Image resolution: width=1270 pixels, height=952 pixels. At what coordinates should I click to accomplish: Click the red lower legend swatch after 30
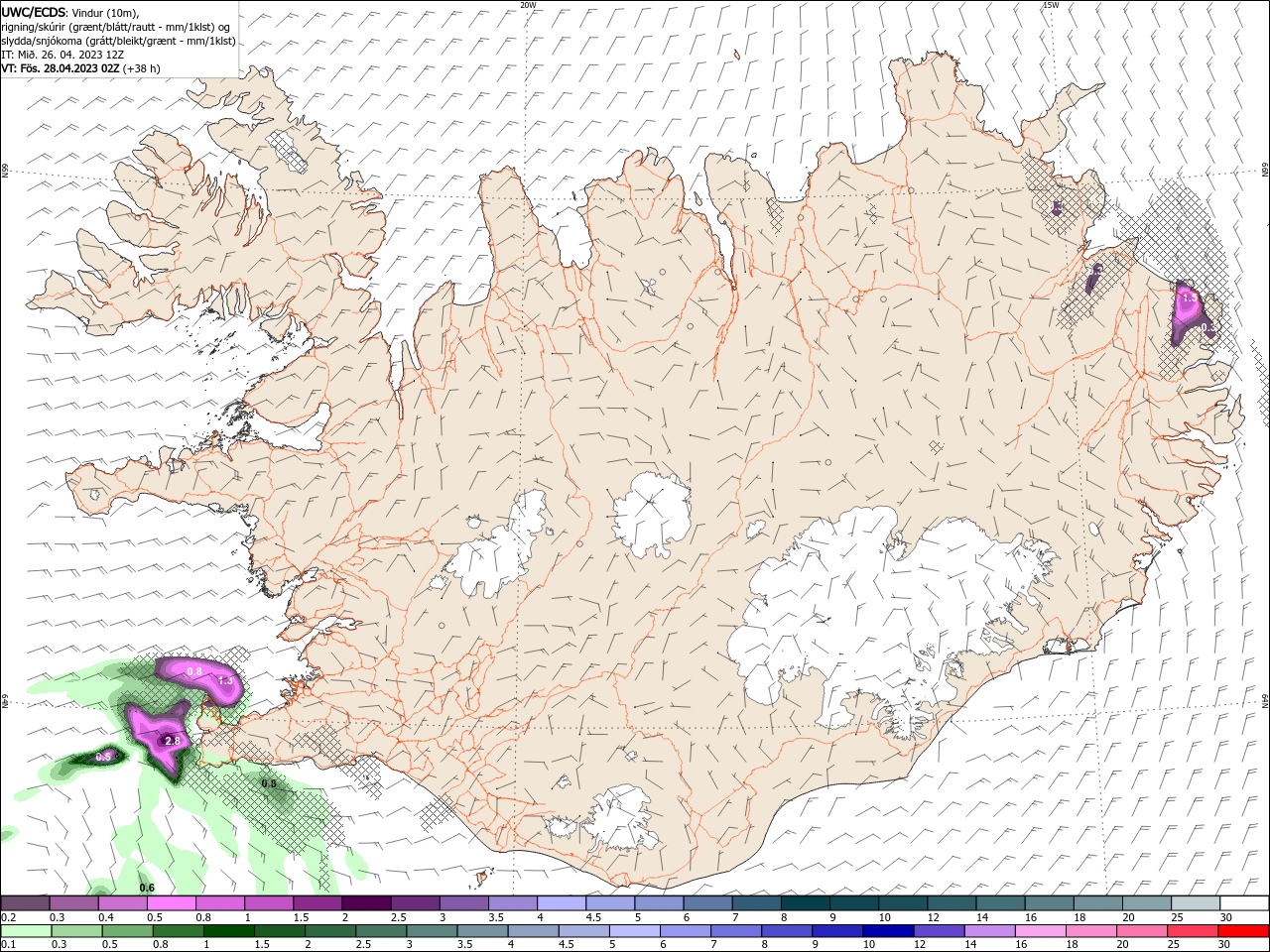(x=1243, y=931)
